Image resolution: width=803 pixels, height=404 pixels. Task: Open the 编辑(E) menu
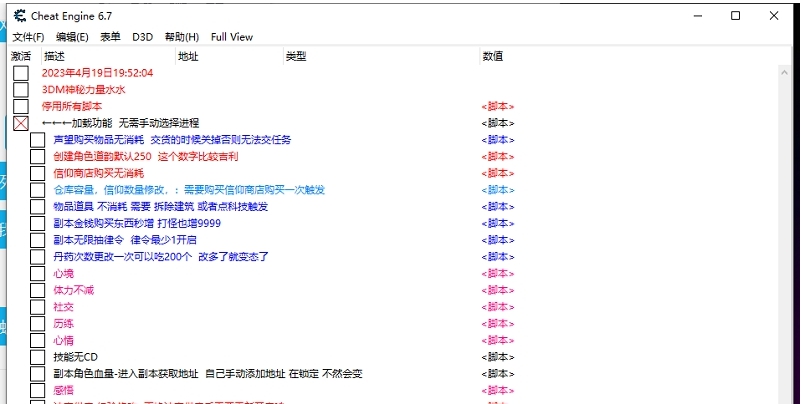[x=72, y=37]
